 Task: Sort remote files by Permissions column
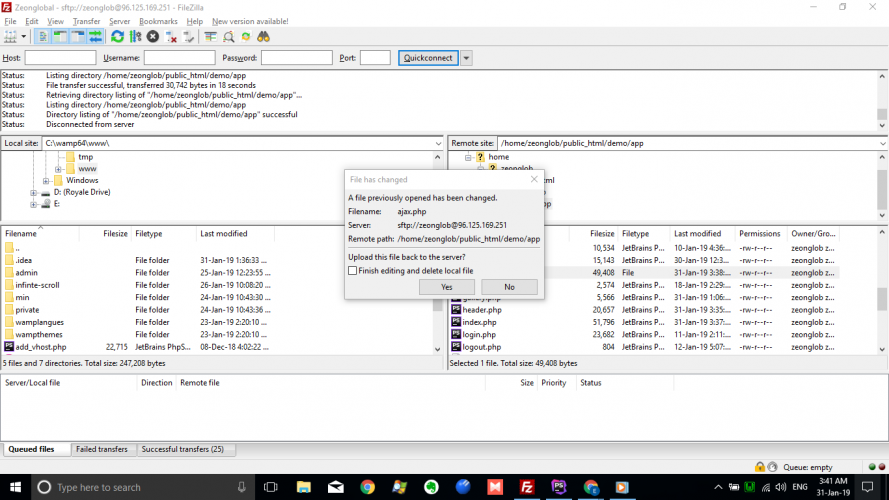(761, 234)
